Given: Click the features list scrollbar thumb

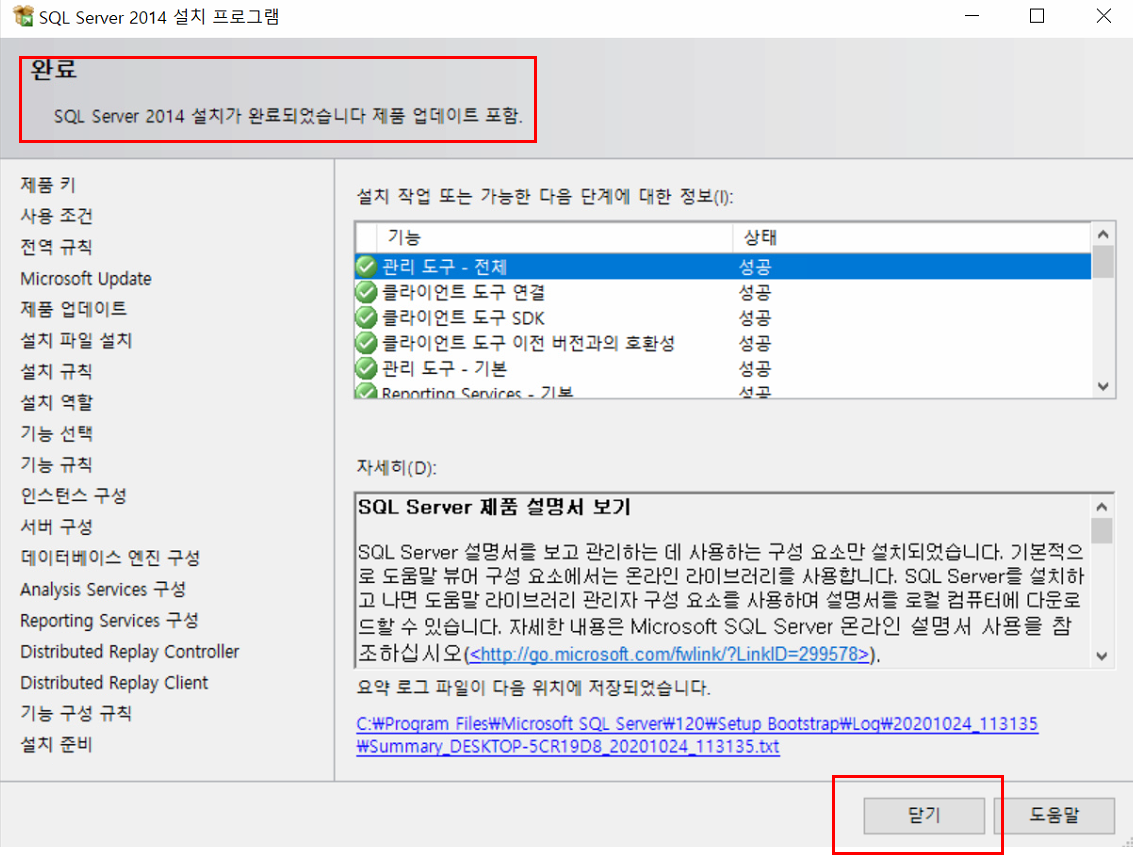Looking at the screenshot, I should [x=1103, y=262].
